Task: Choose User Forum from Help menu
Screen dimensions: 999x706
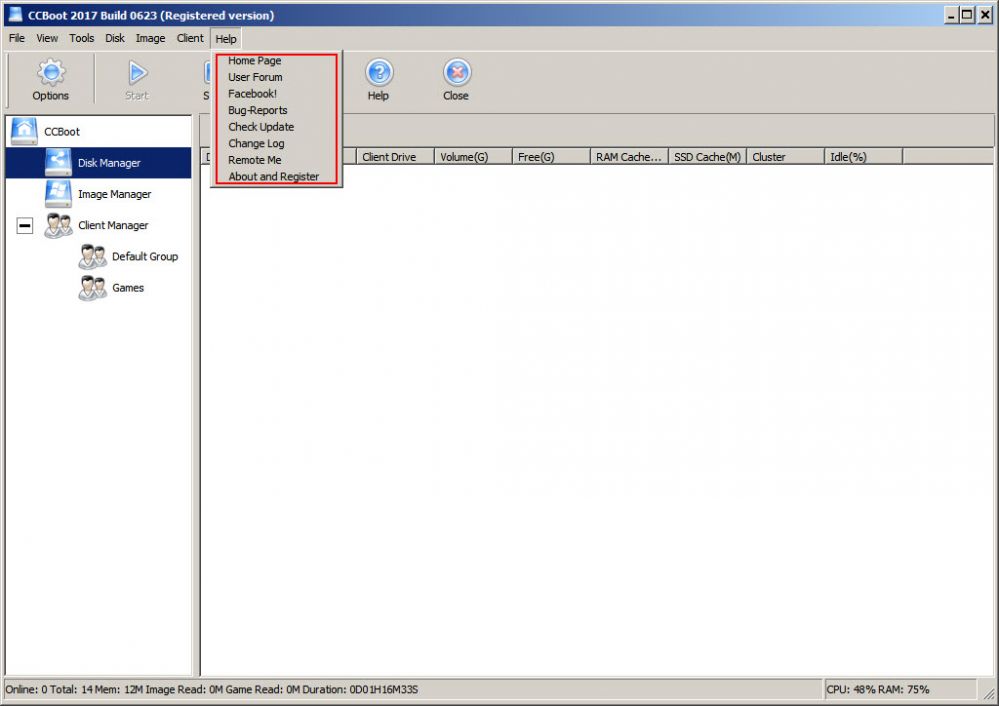Action: [x=255, y=77]
